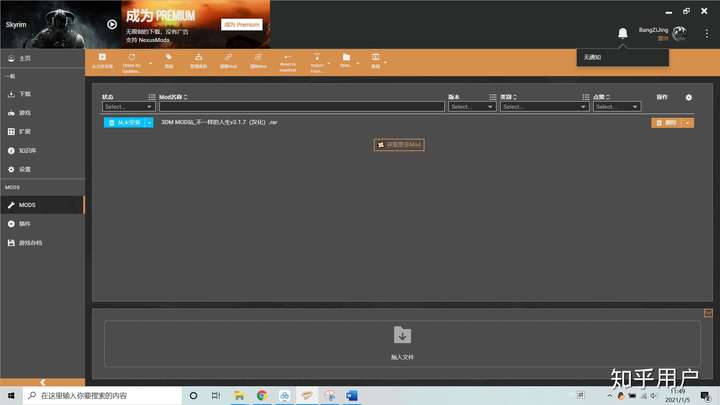Click Reset to manifest toolbar icon
This screenshot has width=720, height=405.
point(287,62)
